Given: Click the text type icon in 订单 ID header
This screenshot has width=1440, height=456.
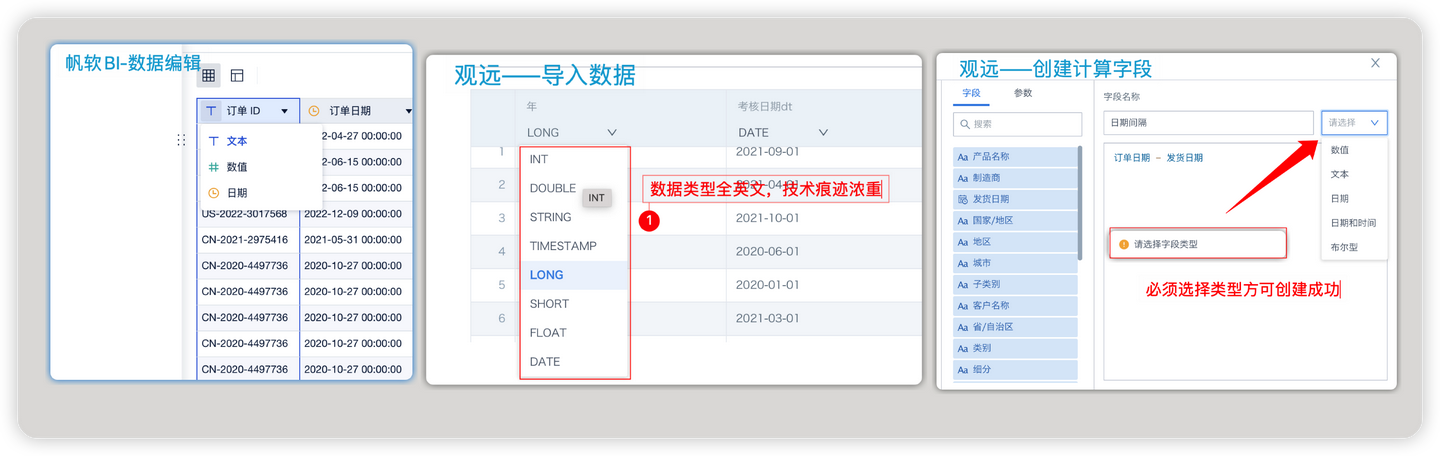Looking at the screenshot, I should pyautogui.click(x=210, y=111).
